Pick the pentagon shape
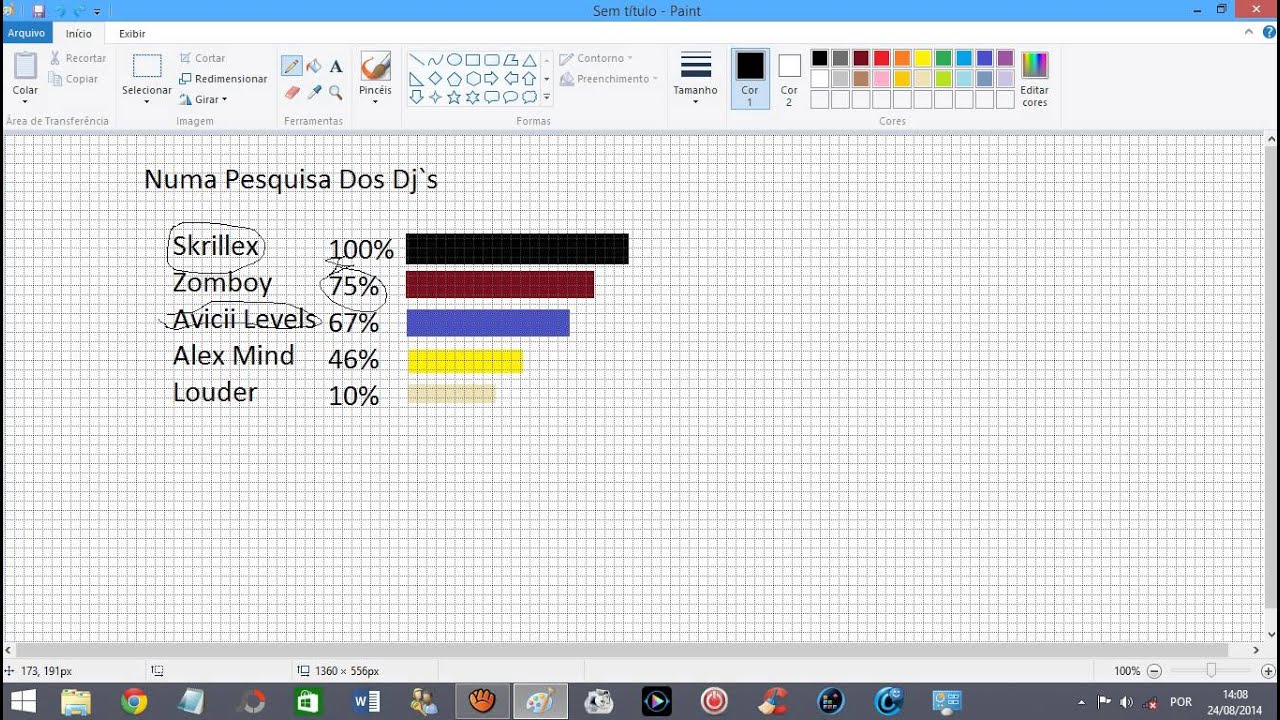This screenshot has width=1280, height=720. (x=454, y=78)
